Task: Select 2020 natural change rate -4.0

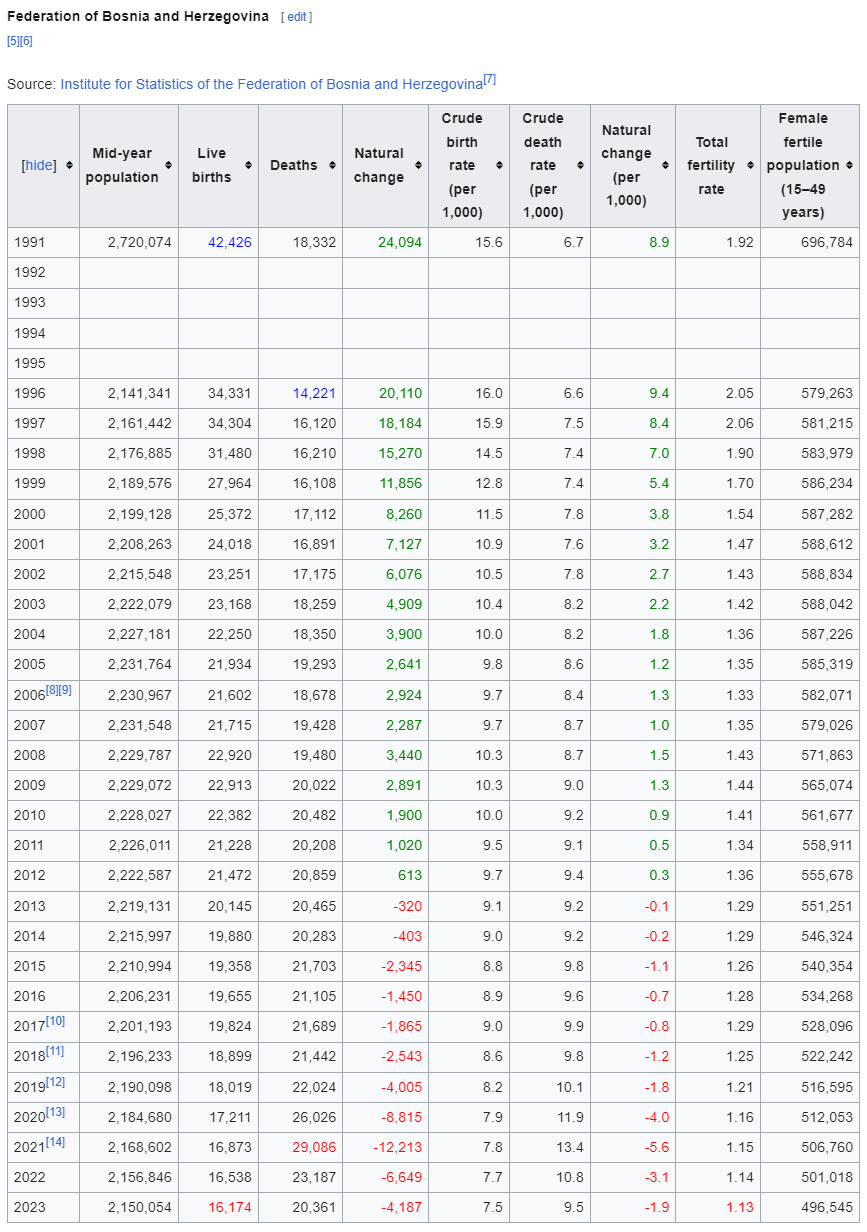Action: (x=657, y=1117)
